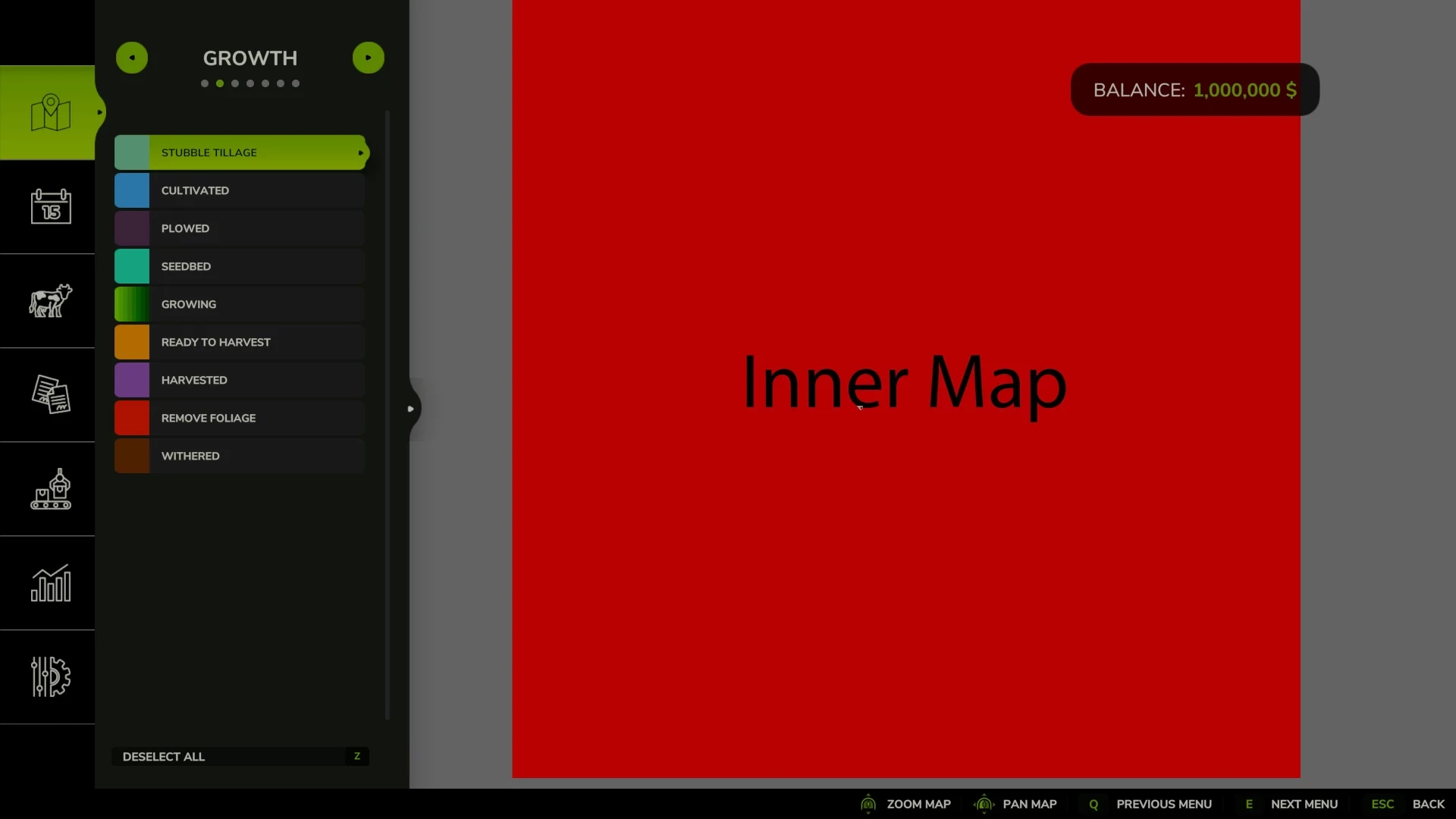Click the purple Harvested color swatch

132,380
